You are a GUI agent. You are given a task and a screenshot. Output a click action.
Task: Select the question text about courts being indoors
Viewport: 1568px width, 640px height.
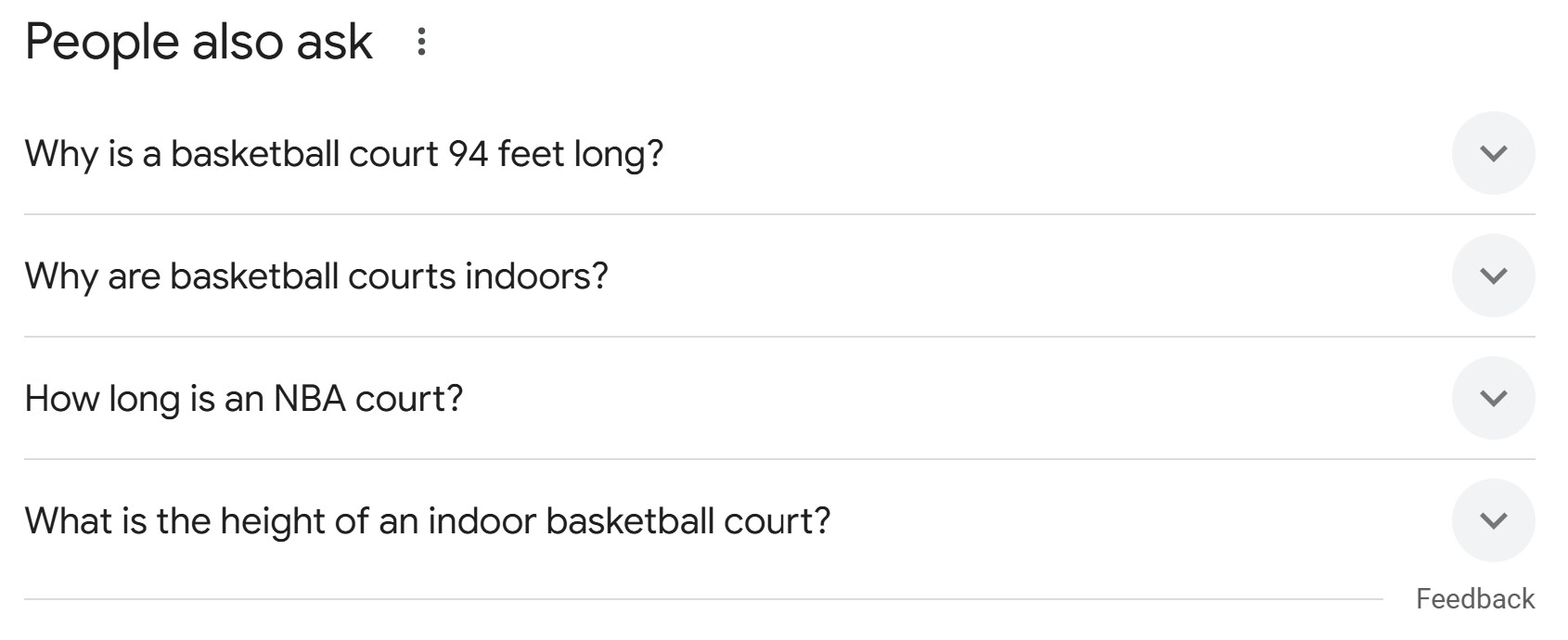click(315, 276)
